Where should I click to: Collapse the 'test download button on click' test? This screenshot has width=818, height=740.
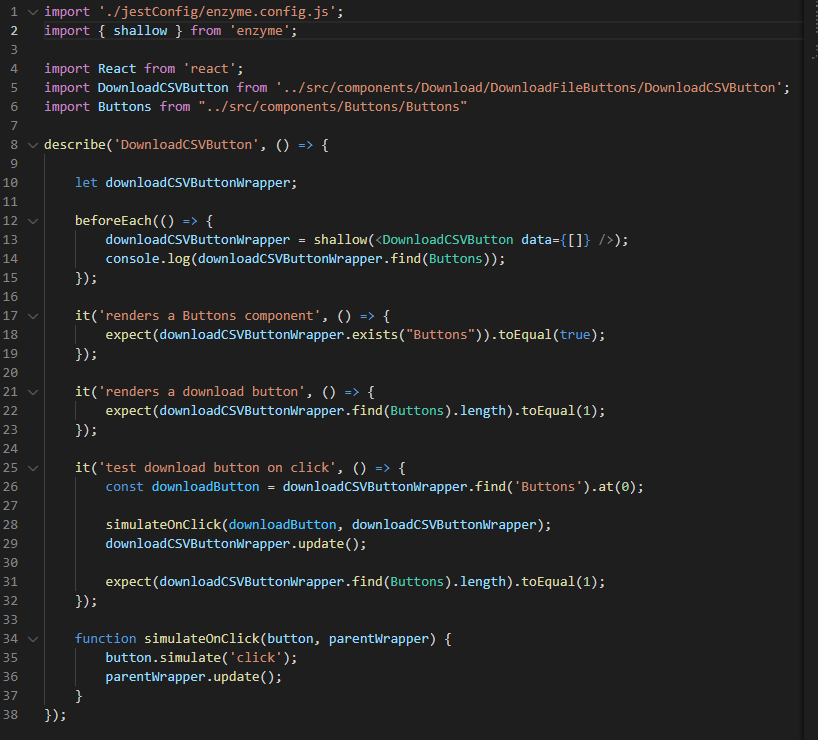tap(33, 467)
